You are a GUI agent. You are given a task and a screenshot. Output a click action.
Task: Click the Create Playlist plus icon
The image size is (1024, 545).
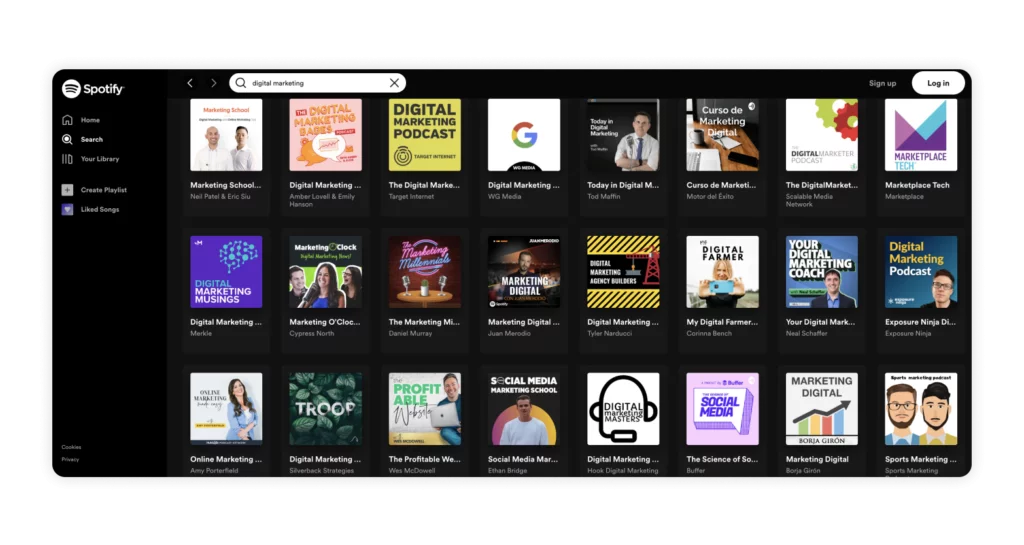[67, 190]
